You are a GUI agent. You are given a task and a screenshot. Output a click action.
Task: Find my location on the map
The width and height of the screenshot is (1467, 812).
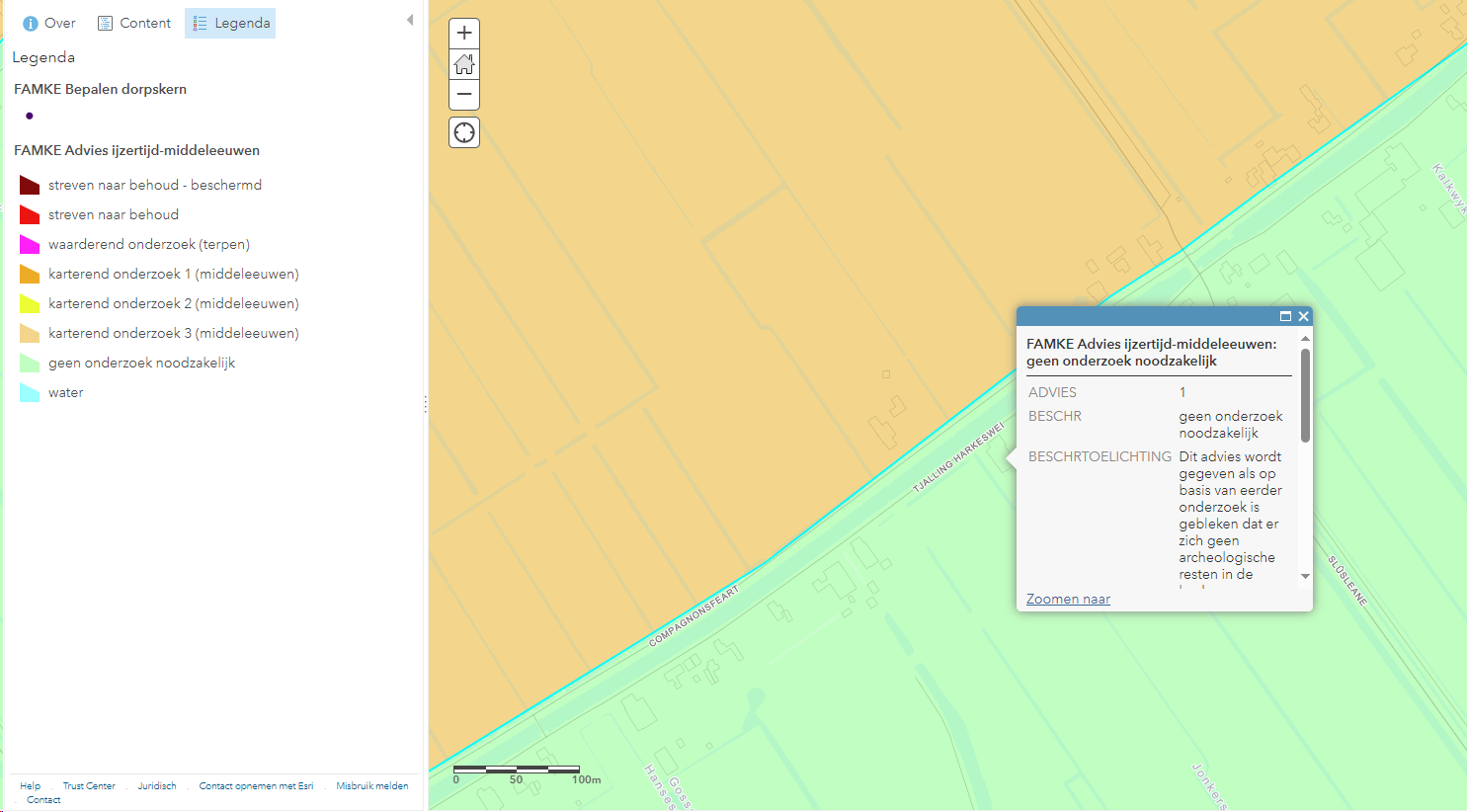(464, 132)
